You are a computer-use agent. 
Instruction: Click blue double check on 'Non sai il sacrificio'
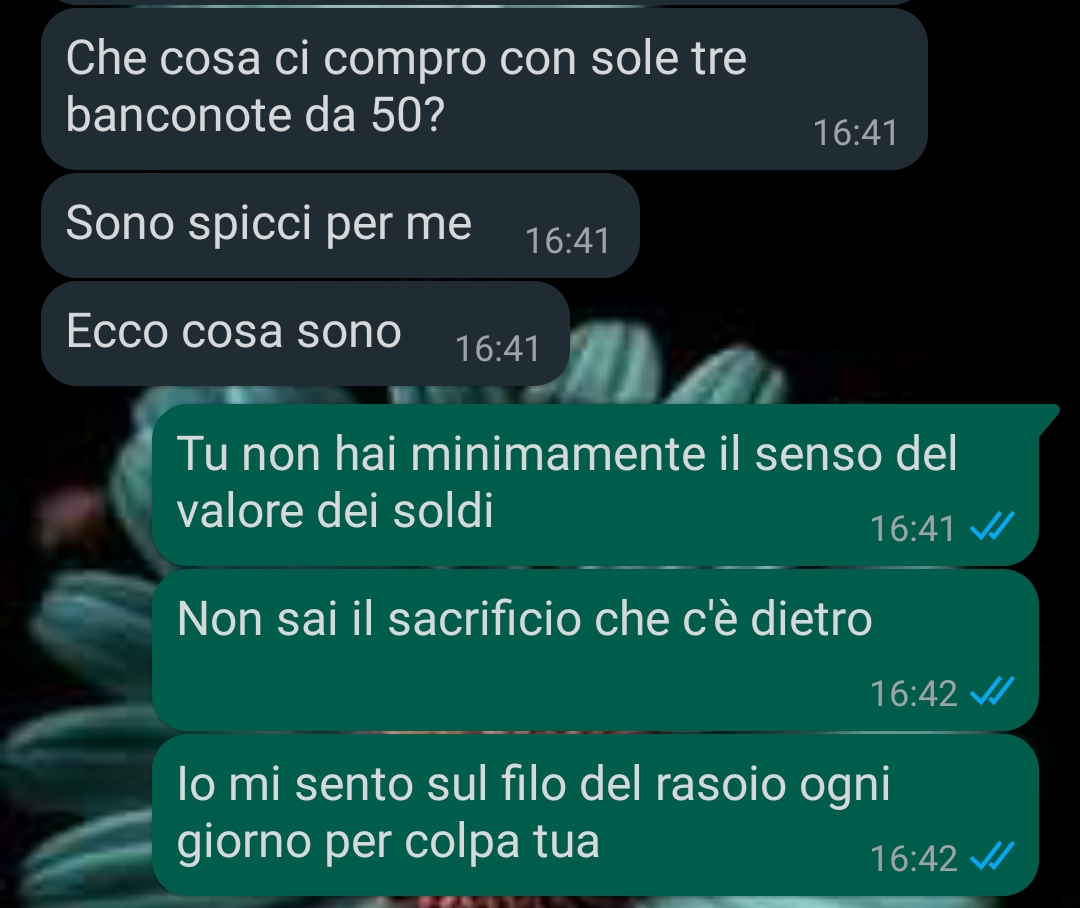(x=992, y=692)
